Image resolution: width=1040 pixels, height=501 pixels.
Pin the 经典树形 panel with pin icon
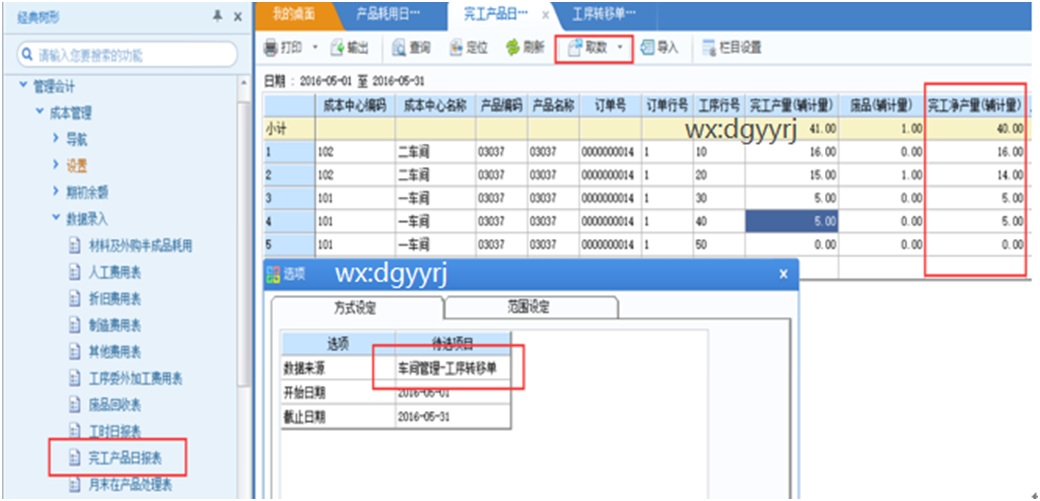point(217,17)
